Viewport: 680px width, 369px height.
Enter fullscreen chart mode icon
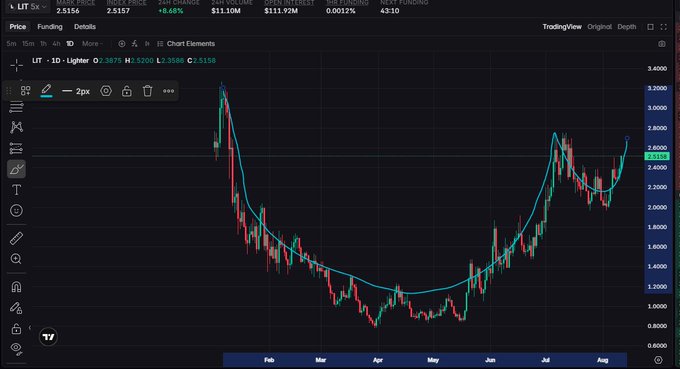664,27
